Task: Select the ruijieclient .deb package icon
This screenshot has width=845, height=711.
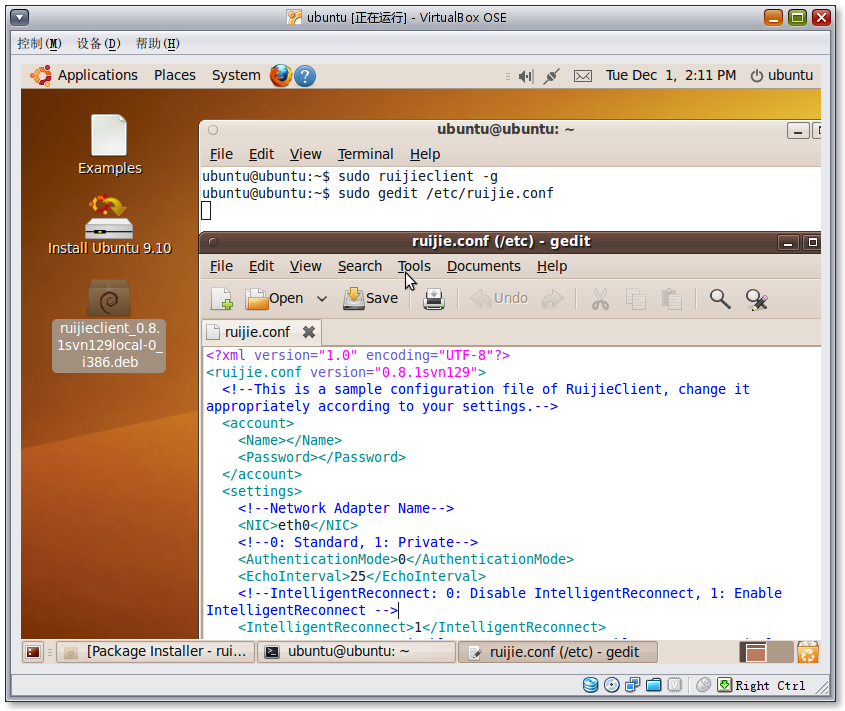Action: coord(109,325)
